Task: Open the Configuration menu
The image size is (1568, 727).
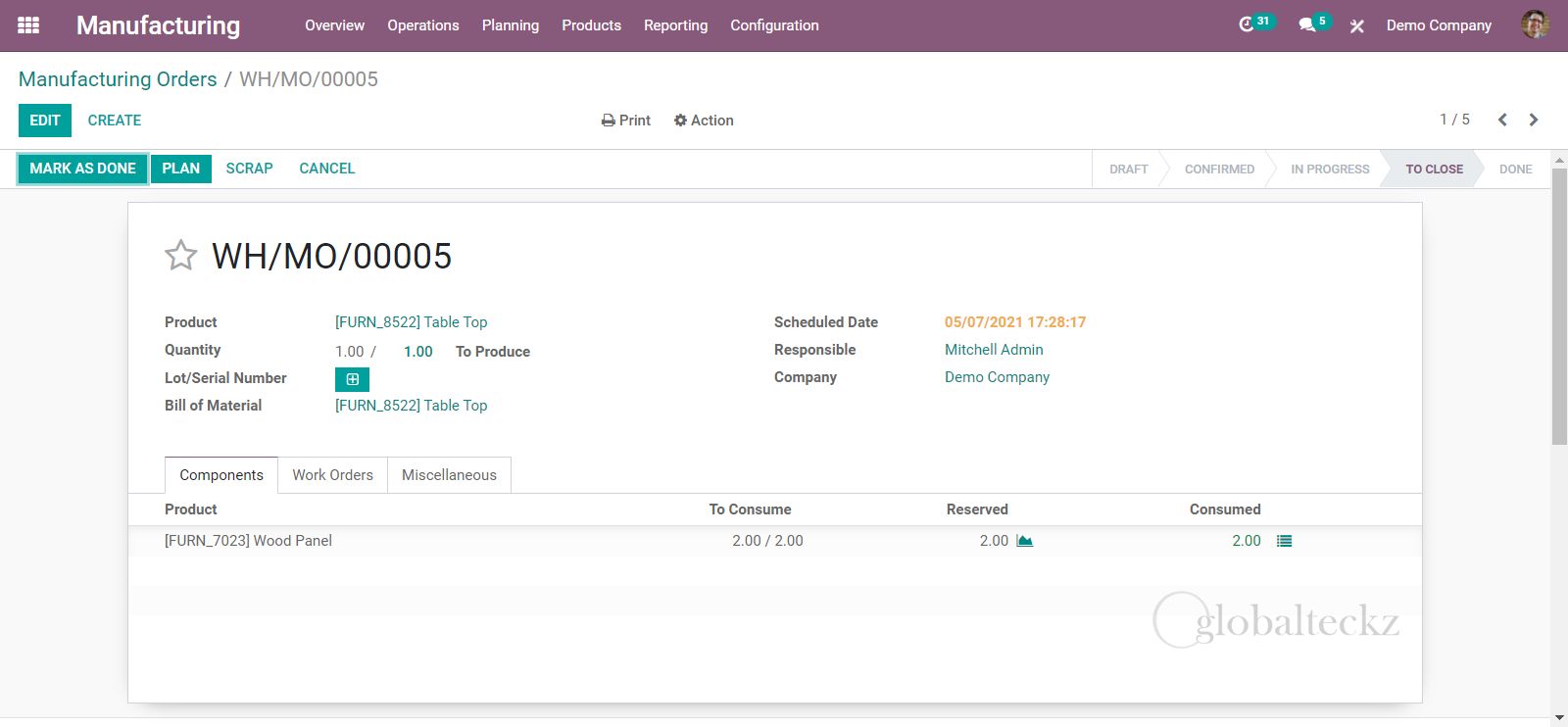Action: [x=774, y=25]
